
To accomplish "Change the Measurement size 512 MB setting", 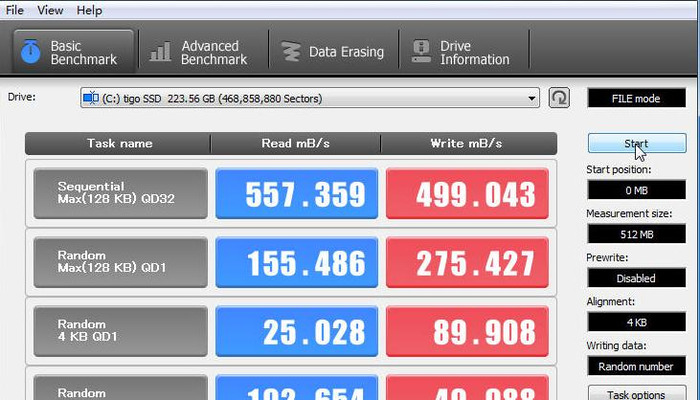I will 636,234.
